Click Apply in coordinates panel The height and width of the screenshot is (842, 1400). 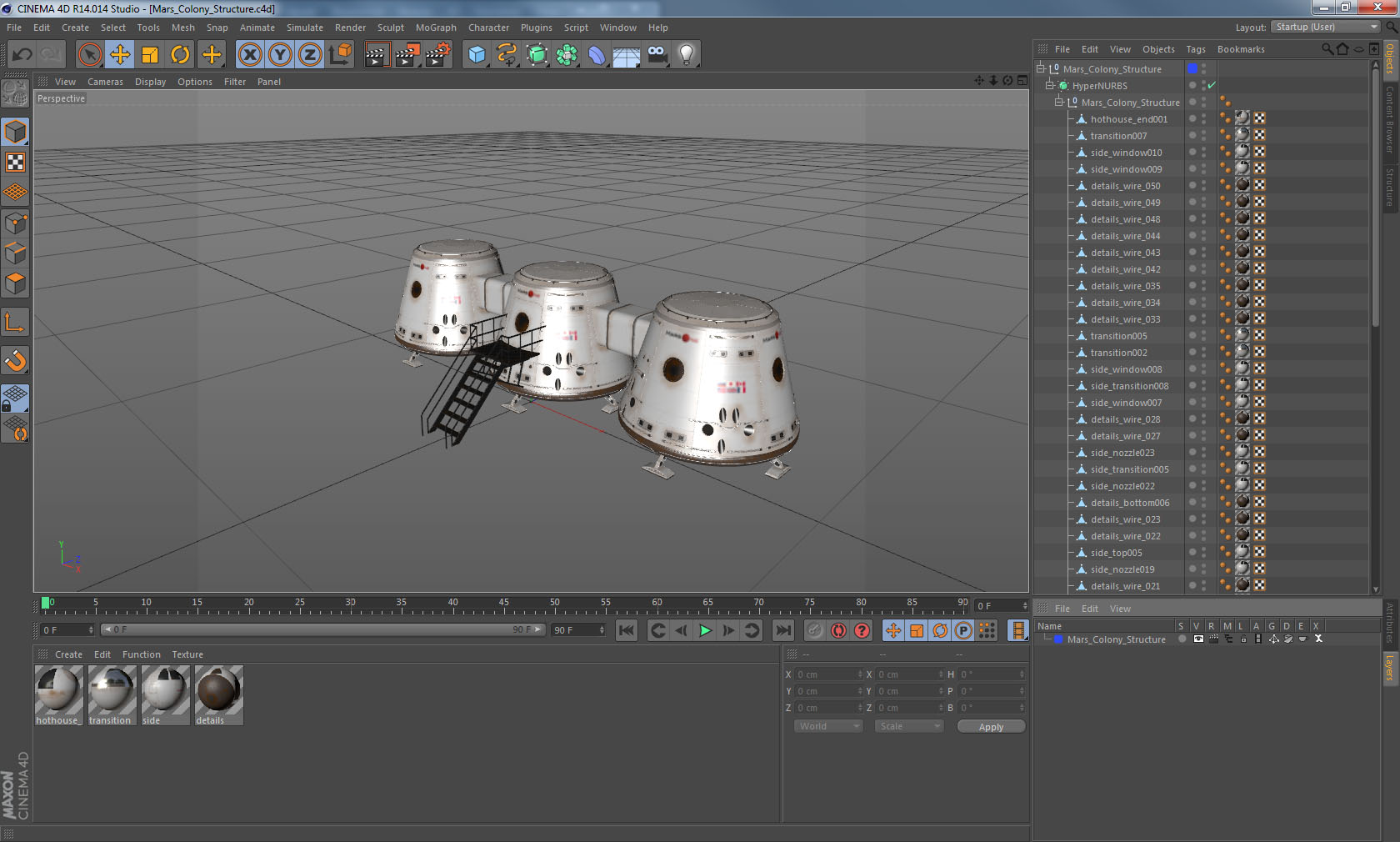(991, 727)
